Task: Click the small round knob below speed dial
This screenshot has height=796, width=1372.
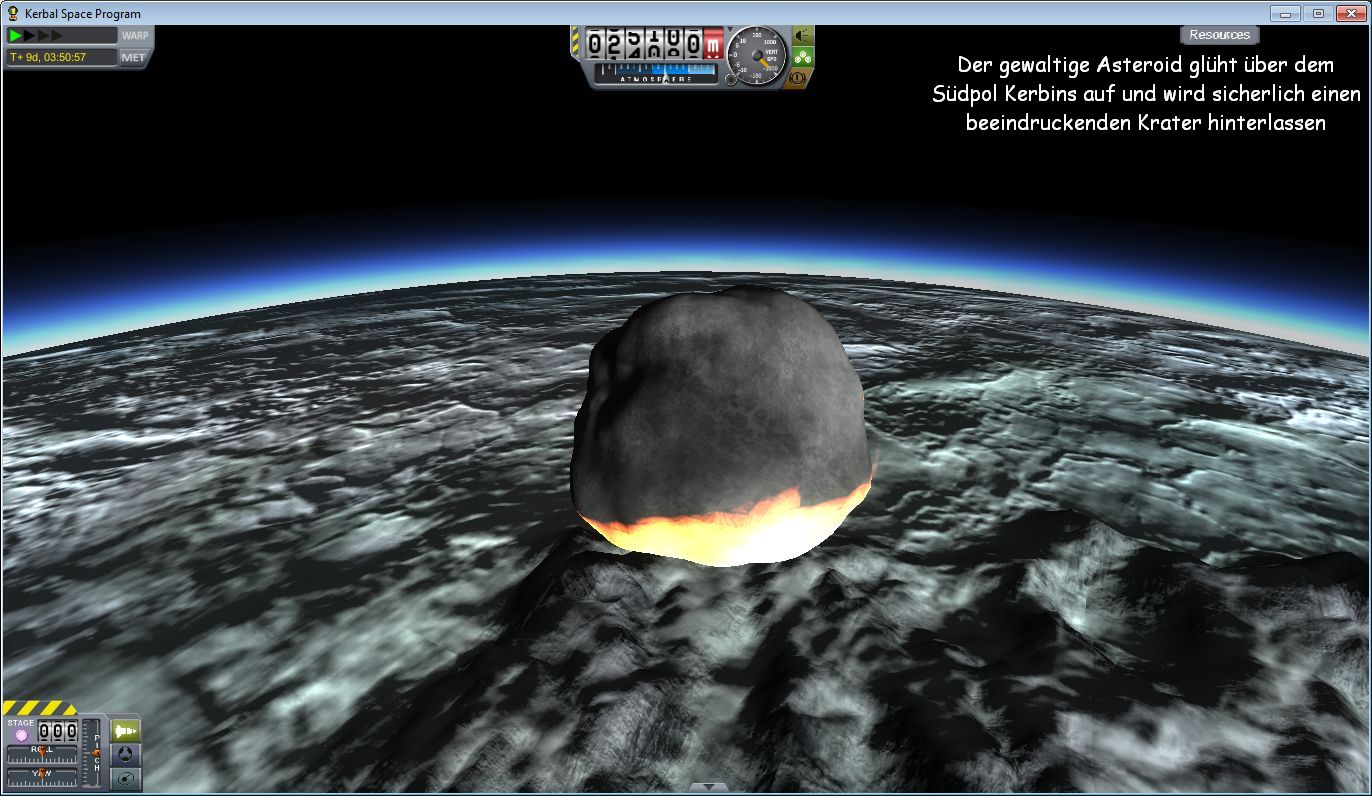Action: click(x=731, y=79)
